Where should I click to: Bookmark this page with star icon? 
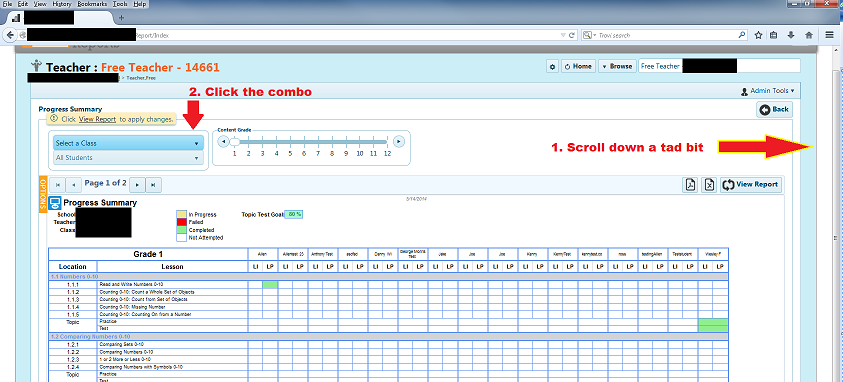tap(758, 35)
